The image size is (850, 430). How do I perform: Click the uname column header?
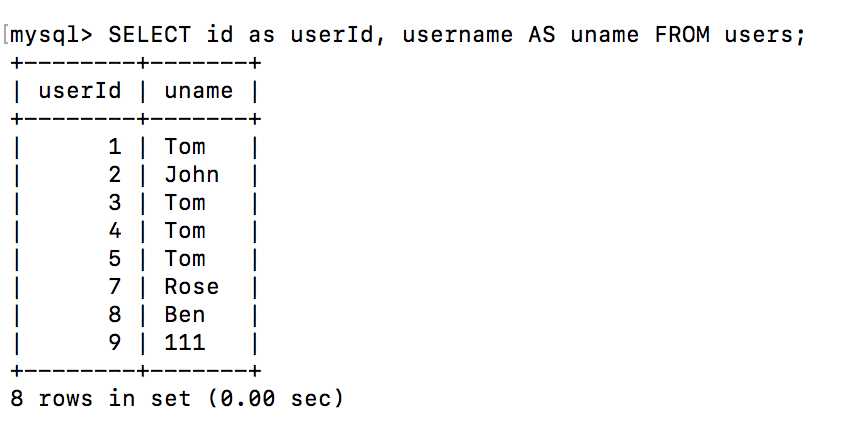point(198,91)
